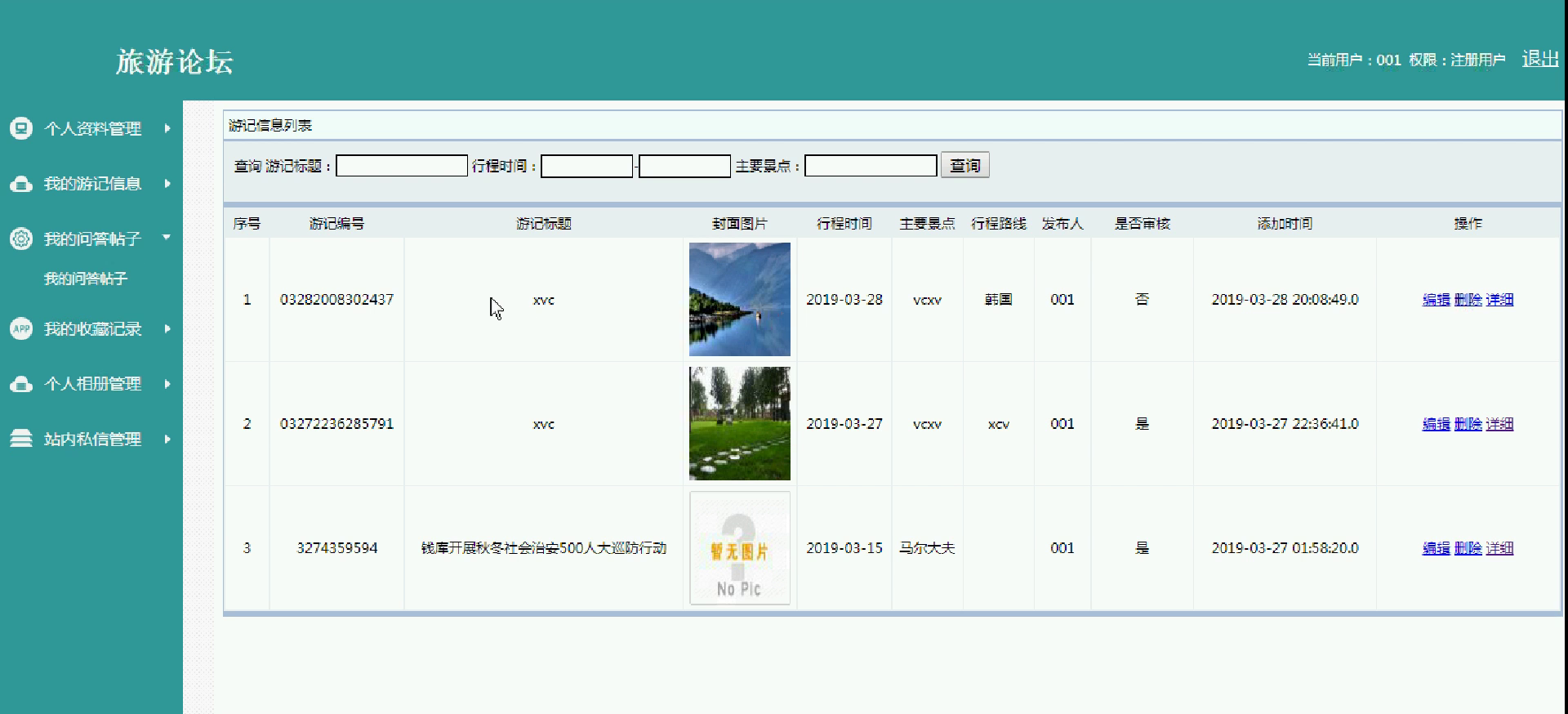Click the 是否审核 column header
This screenshot has width=1568, height=714.
pos(1143,223)
